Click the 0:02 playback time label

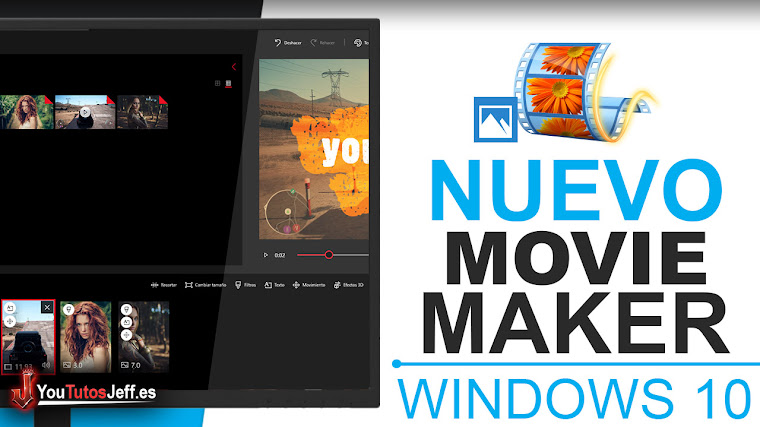[x=280, y=255]
